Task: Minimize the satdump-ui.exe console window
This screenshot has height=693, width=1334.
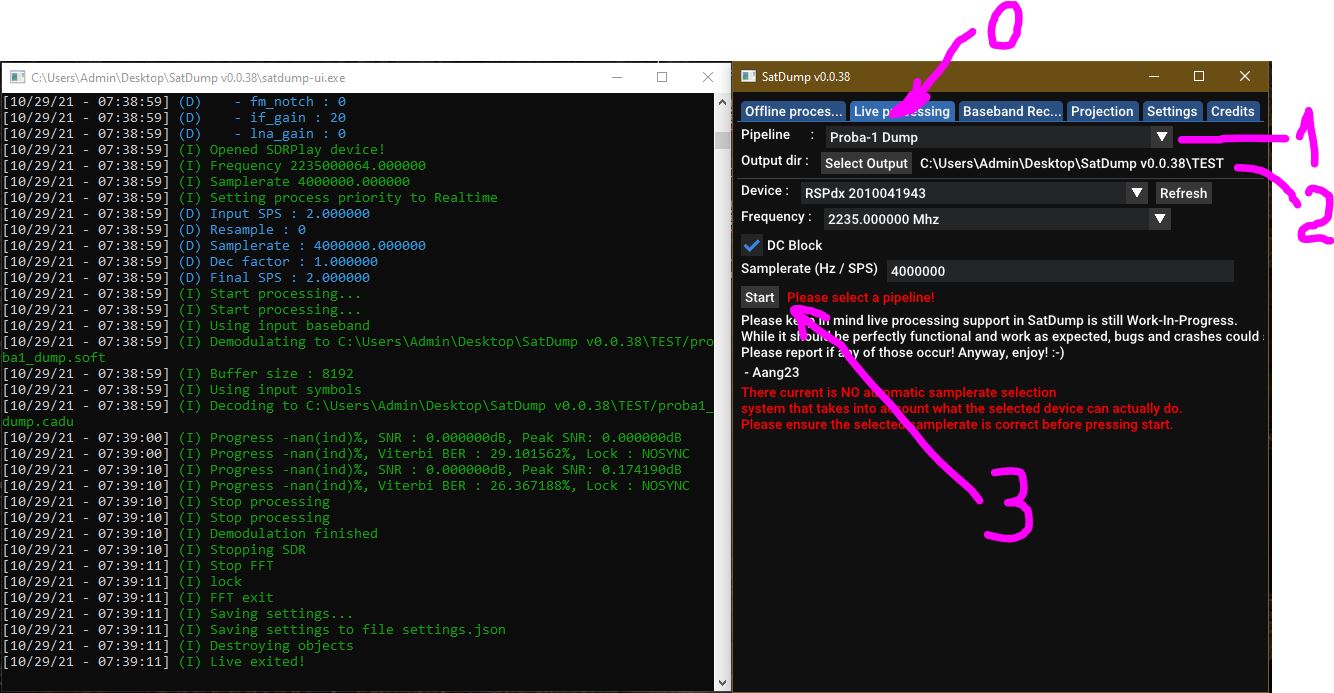Action: coord(616,77)
